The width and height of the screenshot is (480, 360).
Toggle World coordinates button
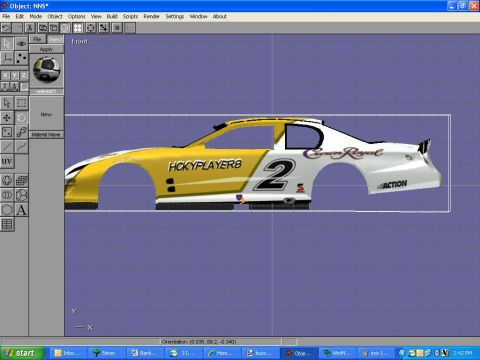click(5, 87)
